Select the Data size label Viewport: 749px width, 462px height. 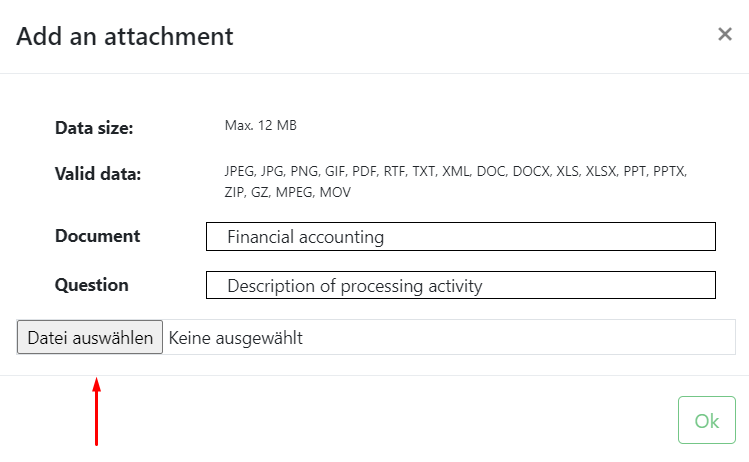click(x=94, y=128)
